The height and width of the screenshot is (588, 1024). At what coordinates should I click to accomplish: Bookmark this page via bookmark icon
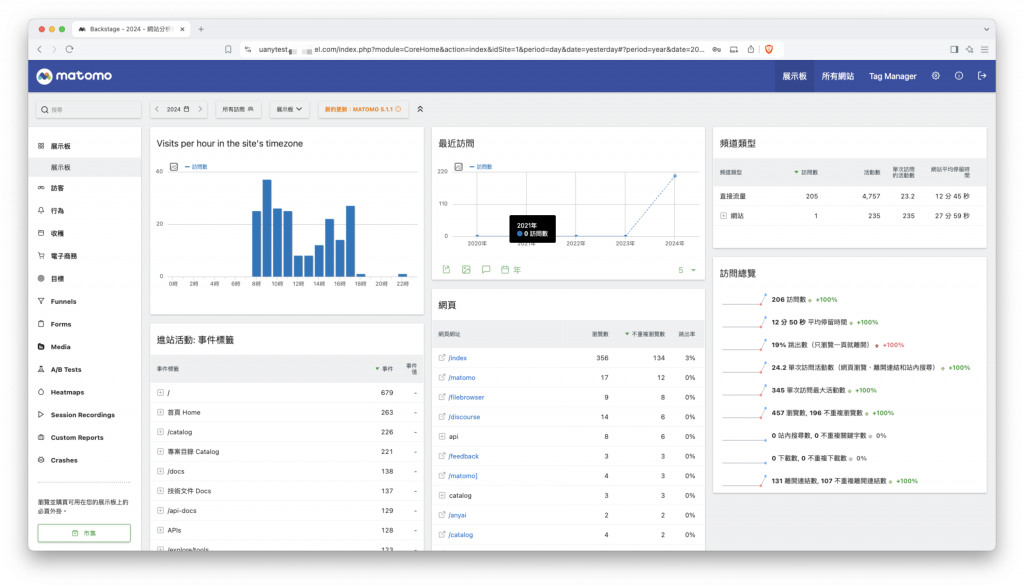click(228, 49)
